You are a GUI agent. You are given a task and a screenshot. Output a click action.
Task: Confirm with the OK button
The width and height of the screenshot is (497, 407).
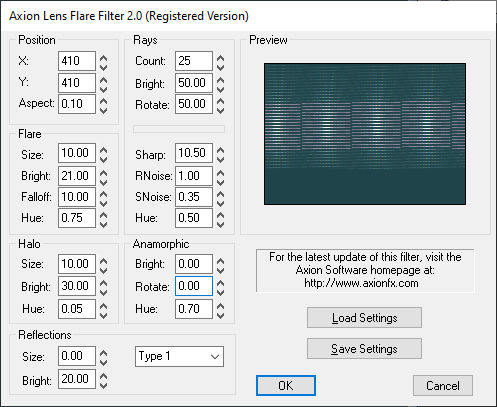(286, 386)
